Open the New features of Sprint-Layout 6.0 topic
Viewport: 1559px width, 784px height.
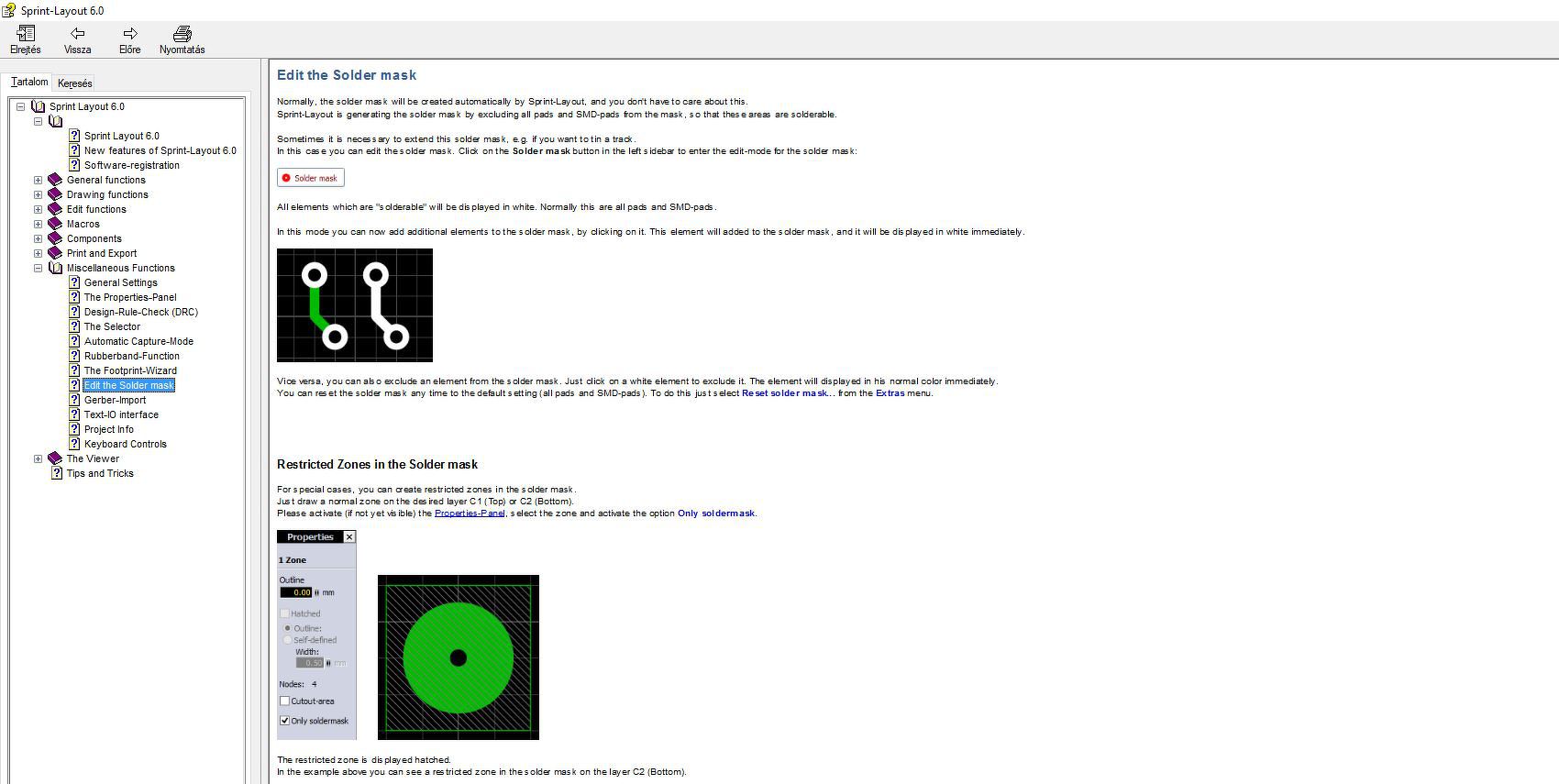160,150
